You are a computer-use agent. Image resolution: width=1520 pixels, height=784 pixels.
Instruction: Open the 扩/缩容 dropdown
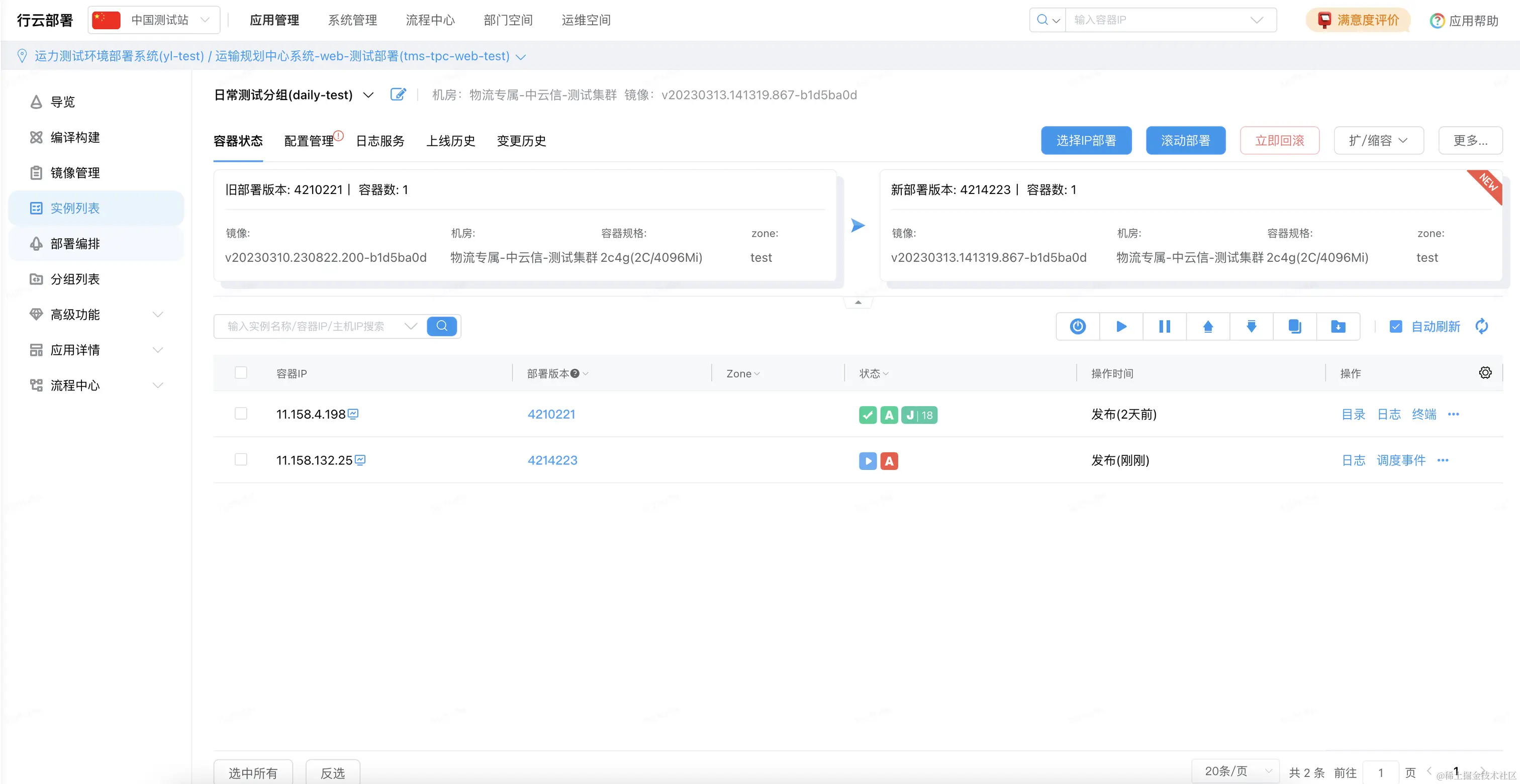[x=1378, y=140]
